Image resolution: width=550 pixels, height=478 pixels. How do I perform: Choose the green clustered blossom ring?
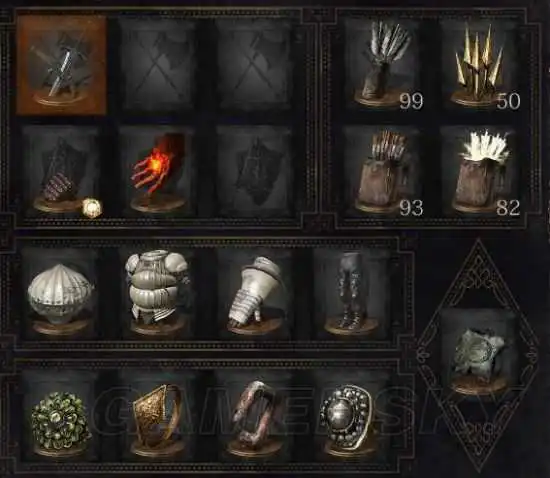(60, 416)
